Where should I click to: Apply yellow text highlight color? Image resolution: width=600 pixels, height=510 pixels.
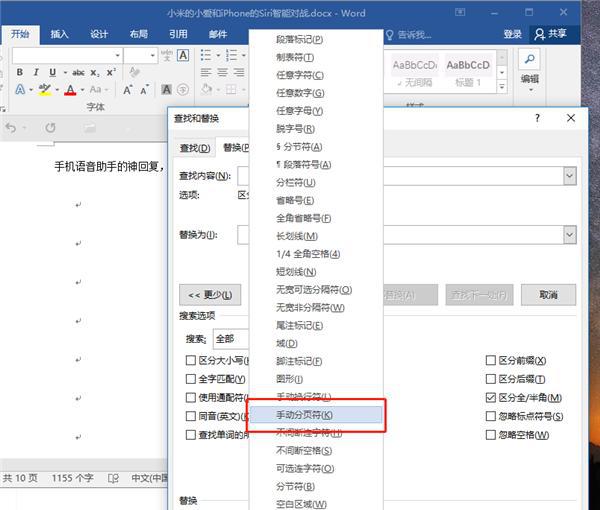point(45,90)
